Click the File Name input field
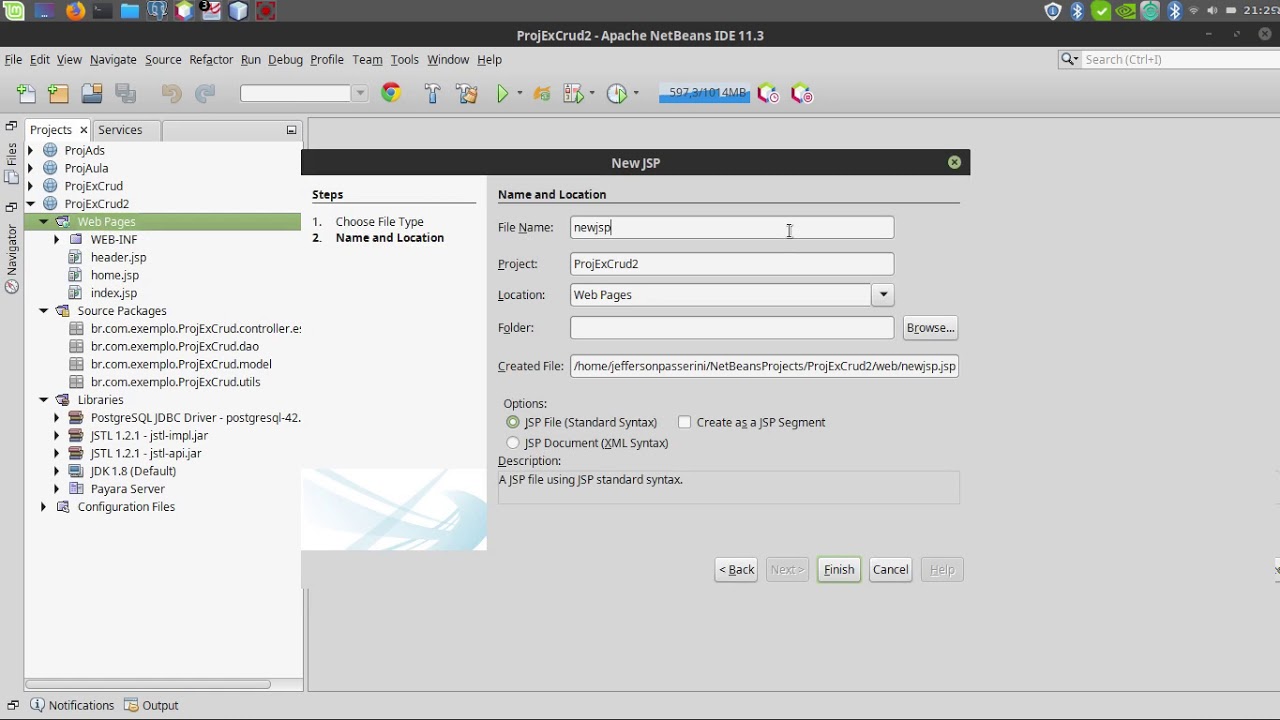The image size is (1280, 720). (732, 228)
